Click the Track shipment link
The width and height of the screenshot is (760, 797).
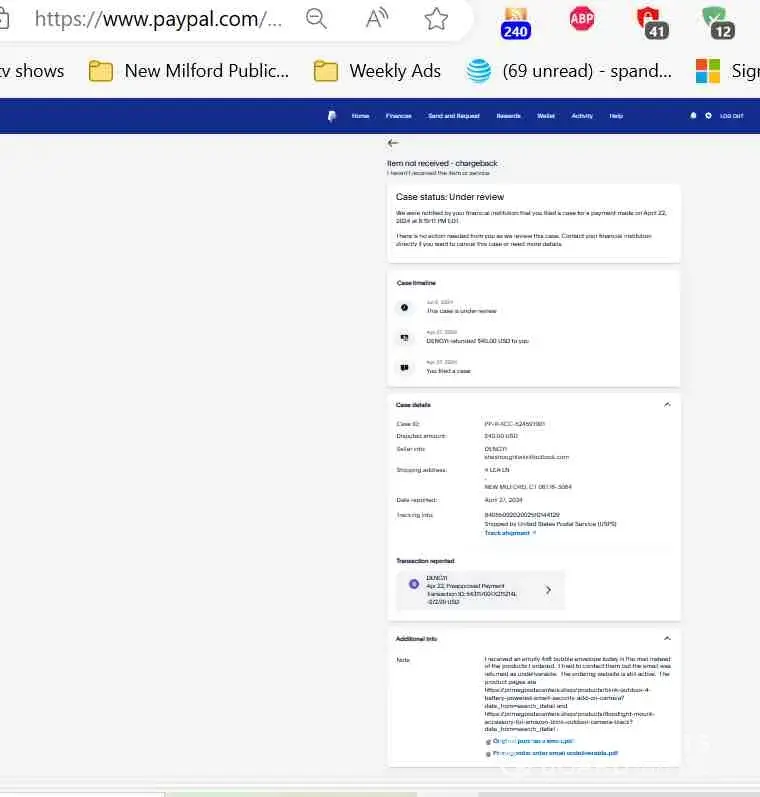[x=510, y=533]
